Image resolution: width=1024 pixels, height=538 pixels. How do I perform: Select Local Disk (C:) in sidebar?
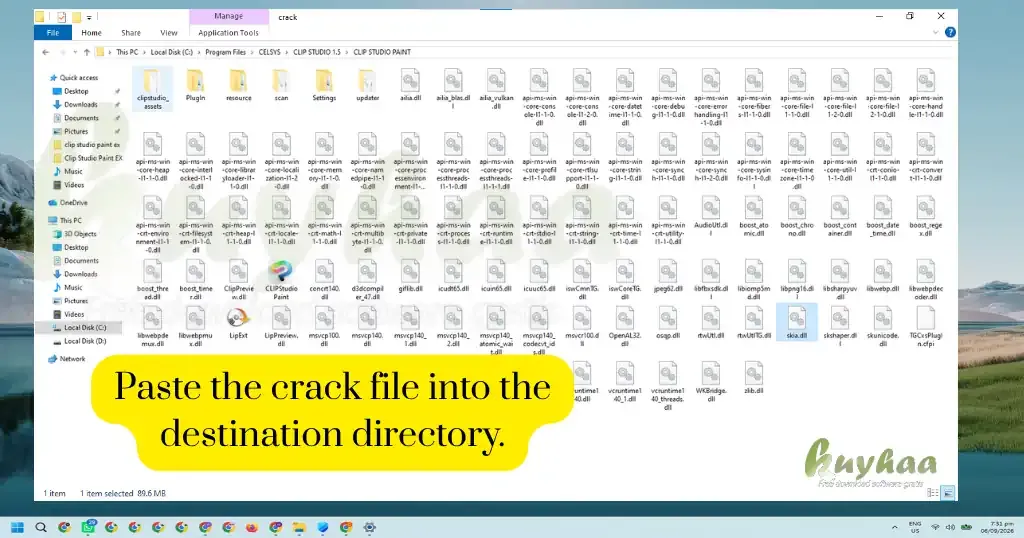point(80,327)
